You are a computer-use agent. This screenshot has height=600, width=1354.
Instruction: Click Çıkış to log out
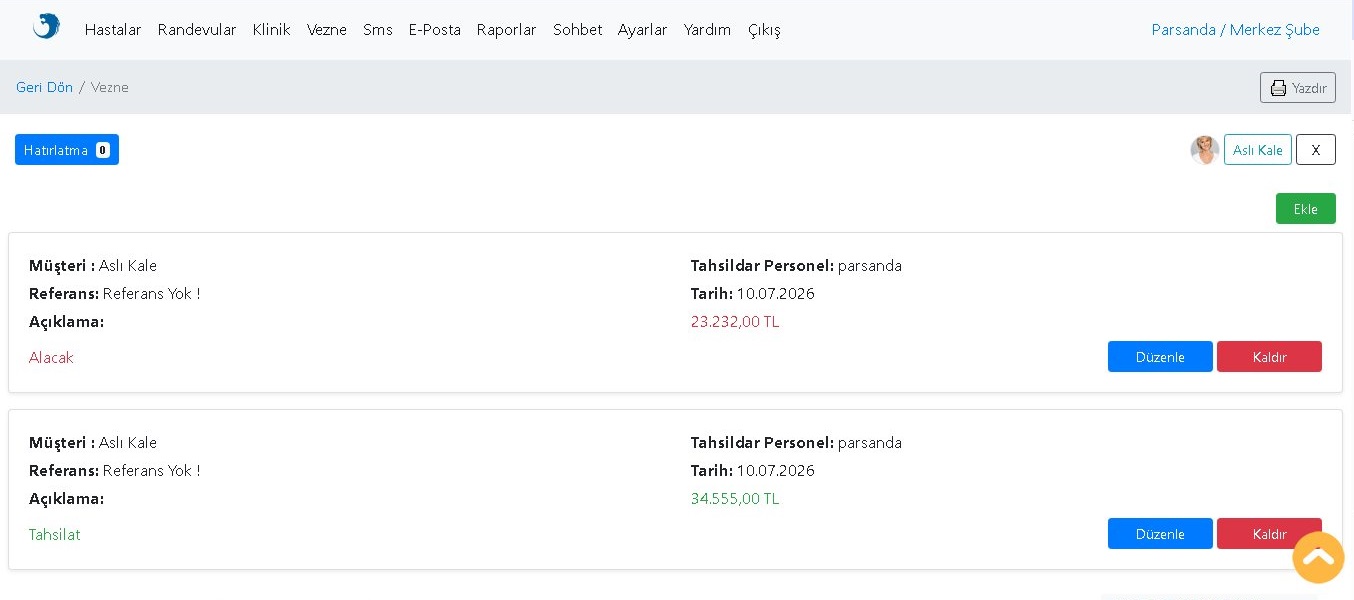pyautogui.click(x=764, y=30)
